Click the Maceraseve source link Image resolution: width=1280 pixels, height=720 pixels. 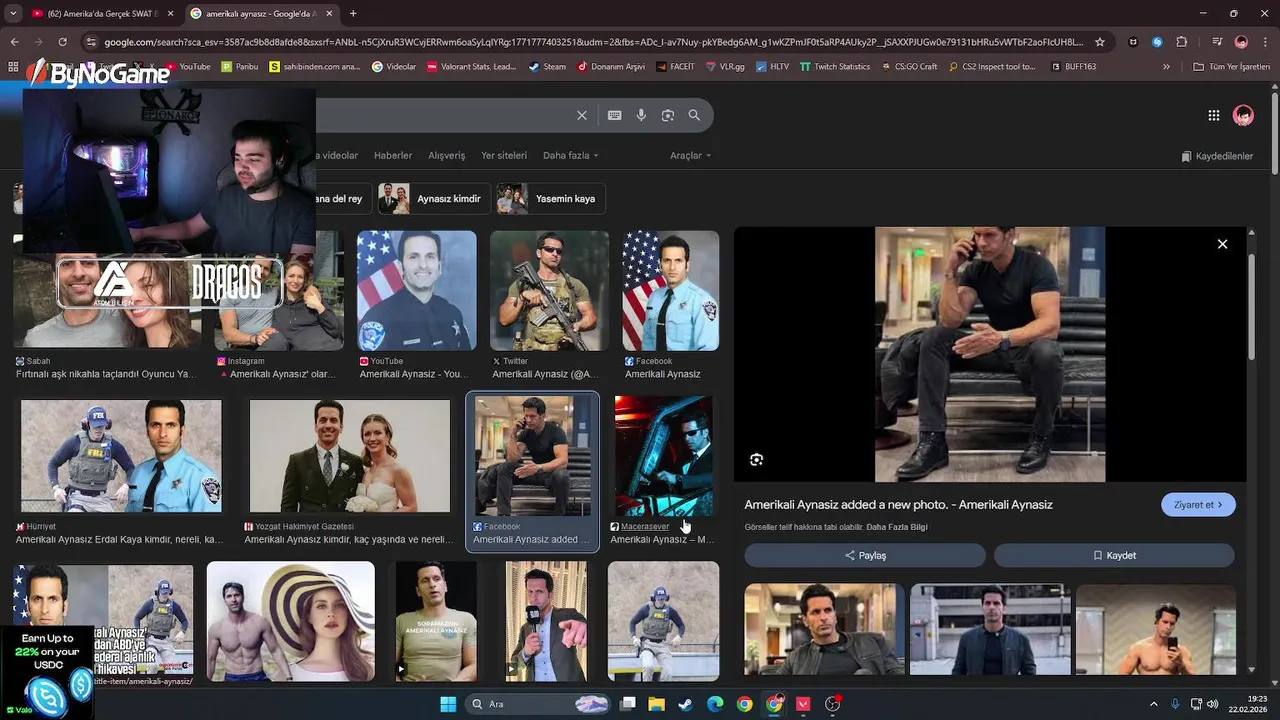pyautogui.click(x=645, y=527)
